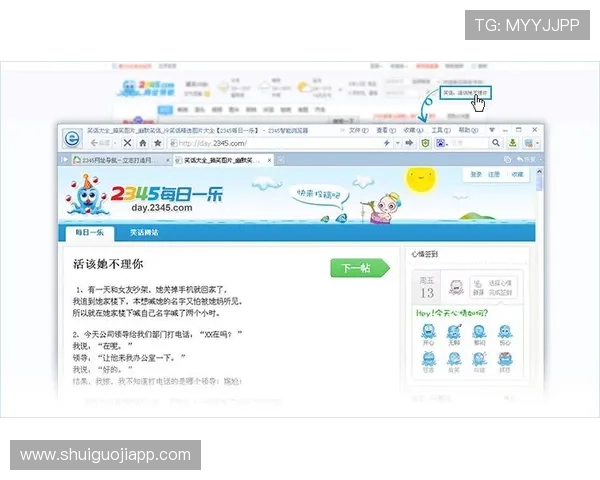This screenshot has height=480, width=600.
Task: Open the back history dropdown arrow
Action: point(116,143)
